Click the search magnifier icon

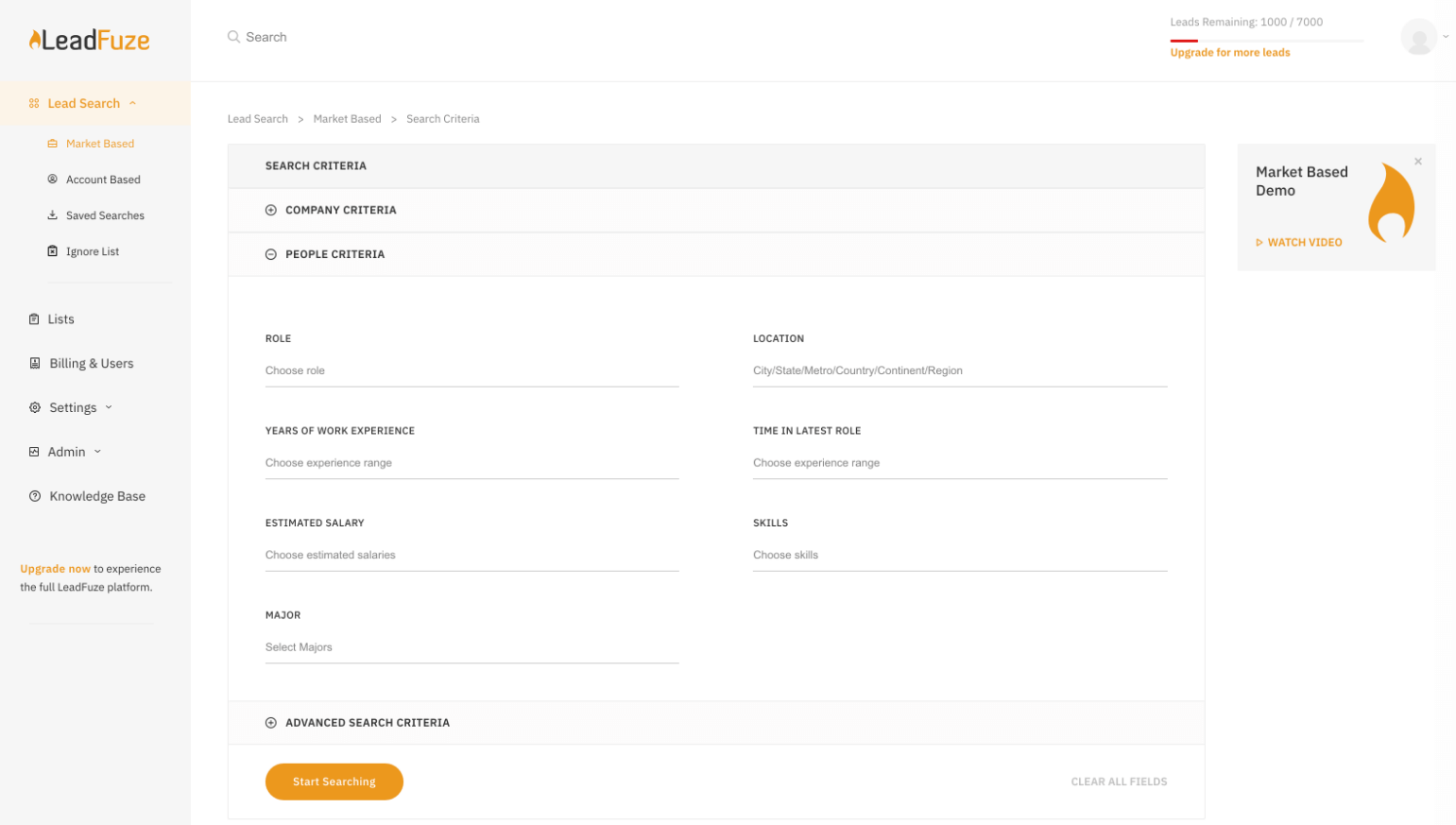pyautogui.click(x=233, y=37)
